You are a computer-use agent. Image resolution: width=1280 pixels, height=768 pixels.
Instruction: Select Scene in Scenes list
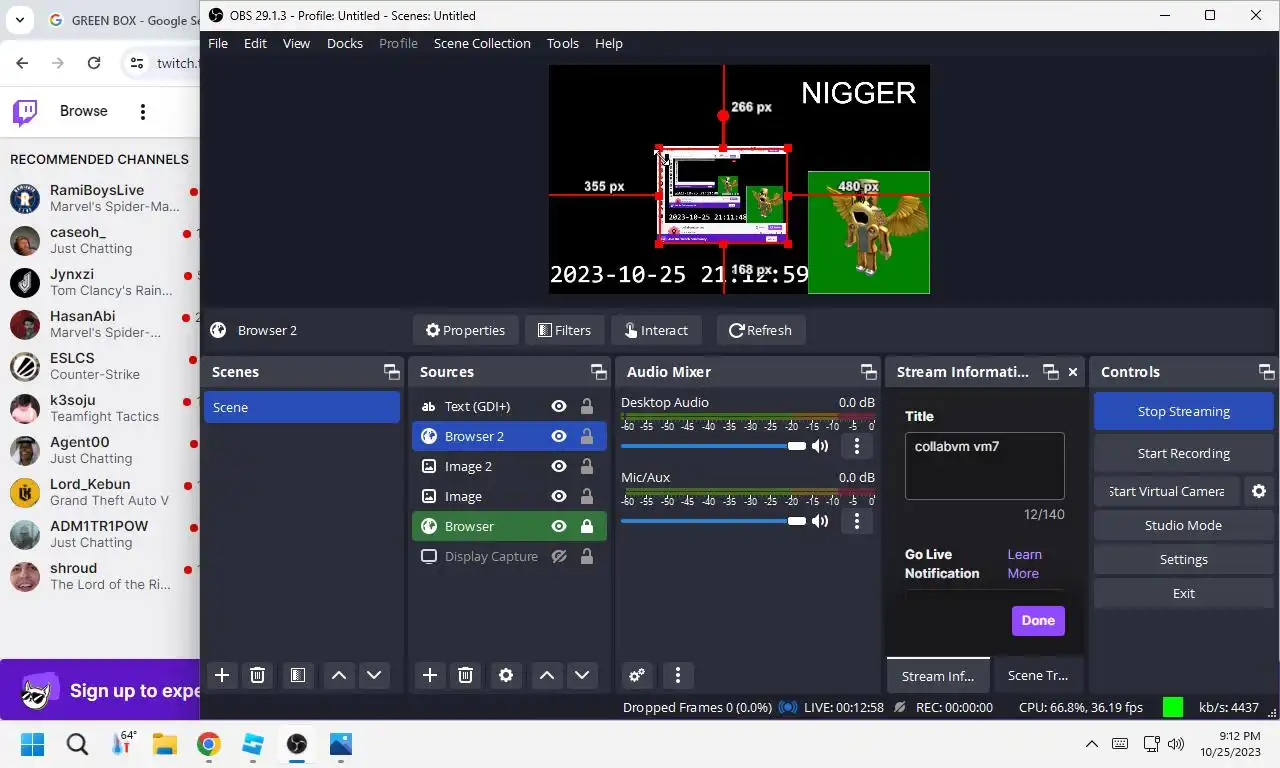[x=302, y=407]
